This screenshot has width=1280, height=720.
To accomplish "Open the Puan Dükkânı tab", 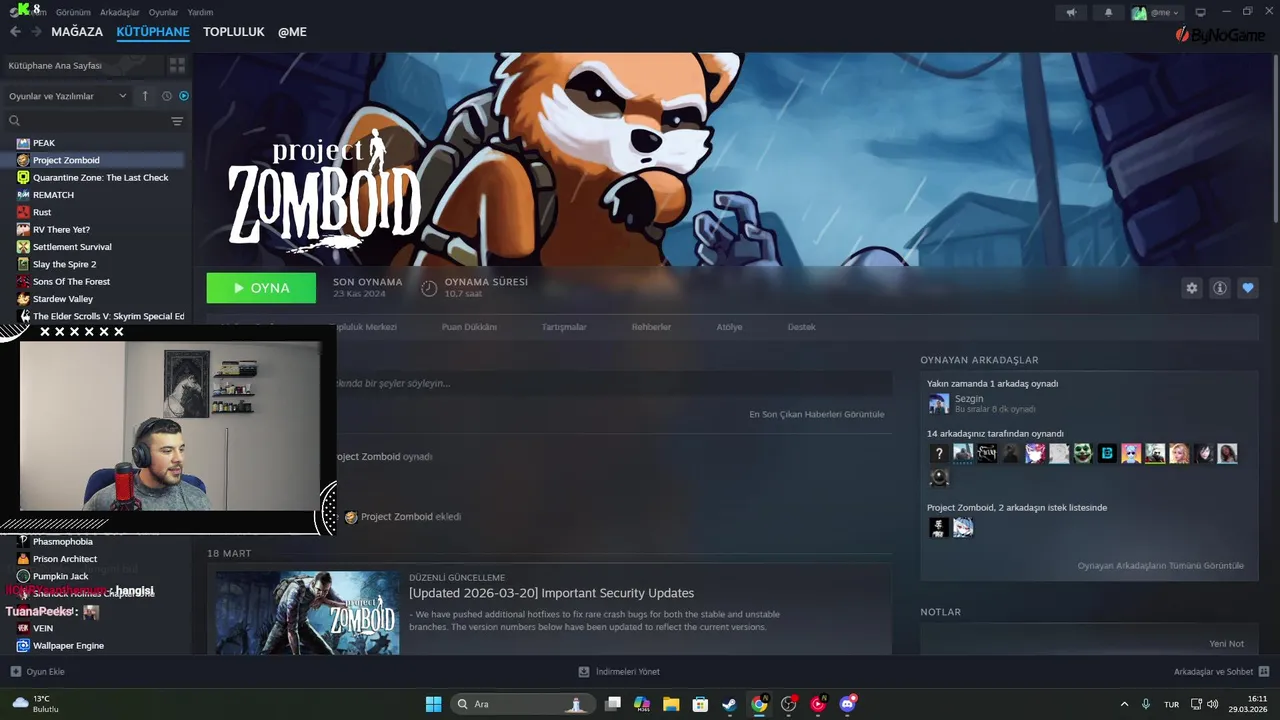I will pyautogui.click(x=469, y=327).
